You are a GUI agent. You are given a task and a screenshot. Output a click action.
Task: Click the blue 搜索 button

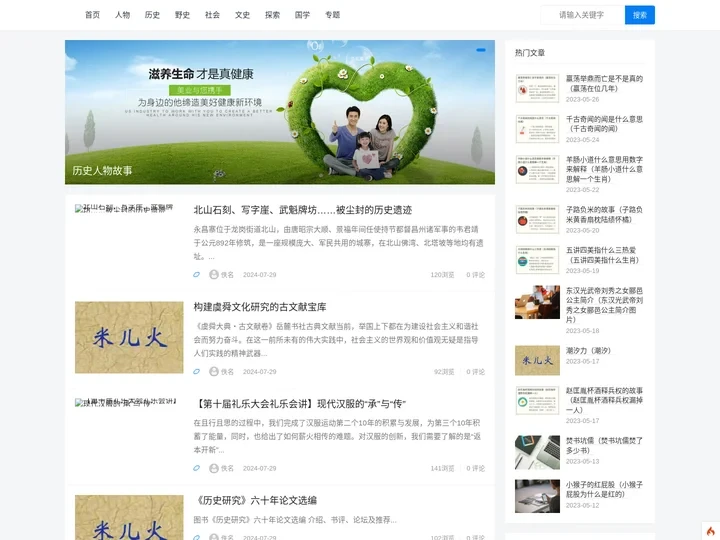640,15
